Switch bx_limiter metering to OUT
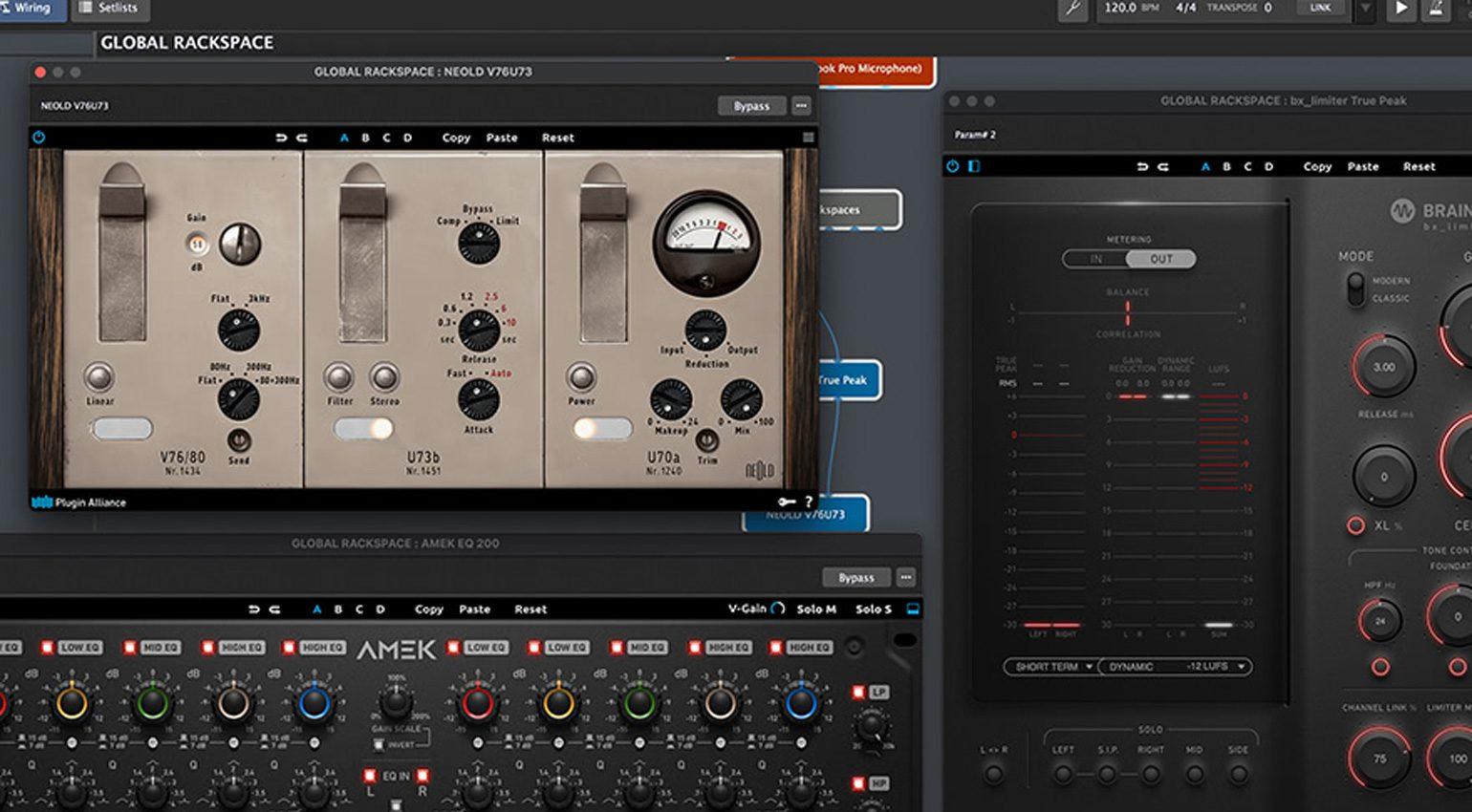The height and width of the screenshot is (812, 1472). [x=1160, y=259]
